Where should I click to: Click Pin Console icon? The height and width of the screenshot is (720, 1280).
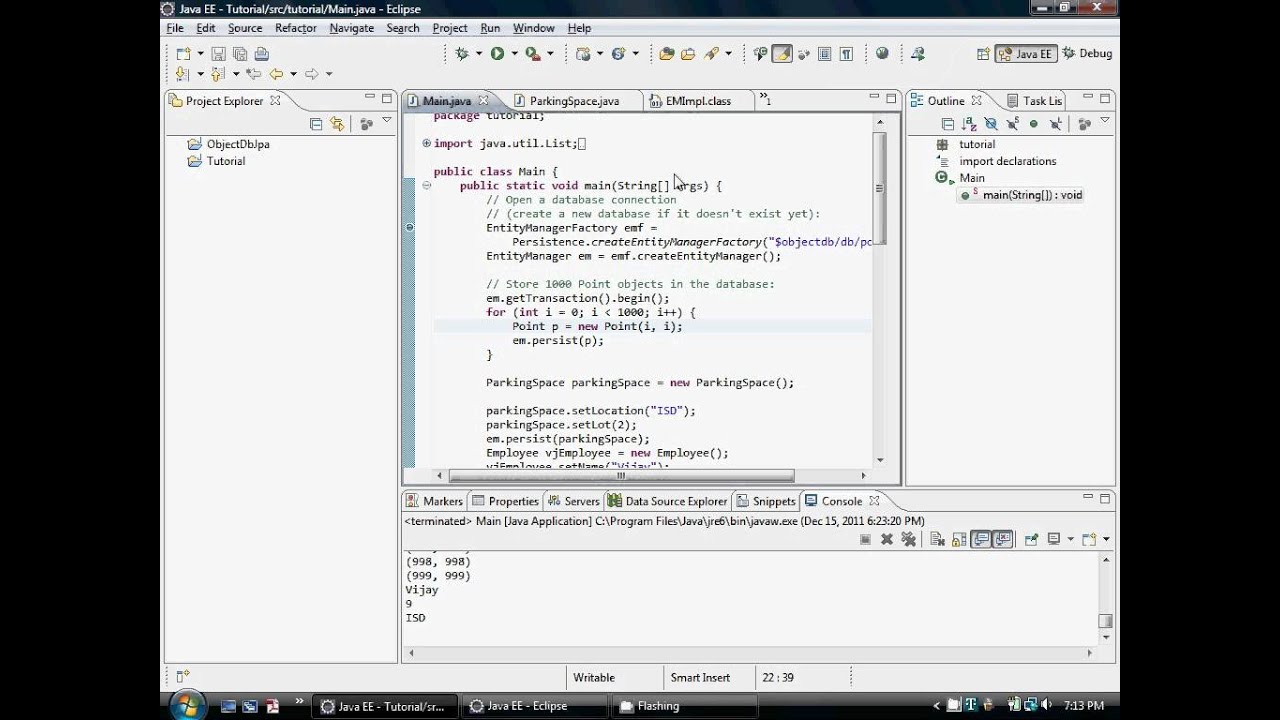click(1031, 539)
